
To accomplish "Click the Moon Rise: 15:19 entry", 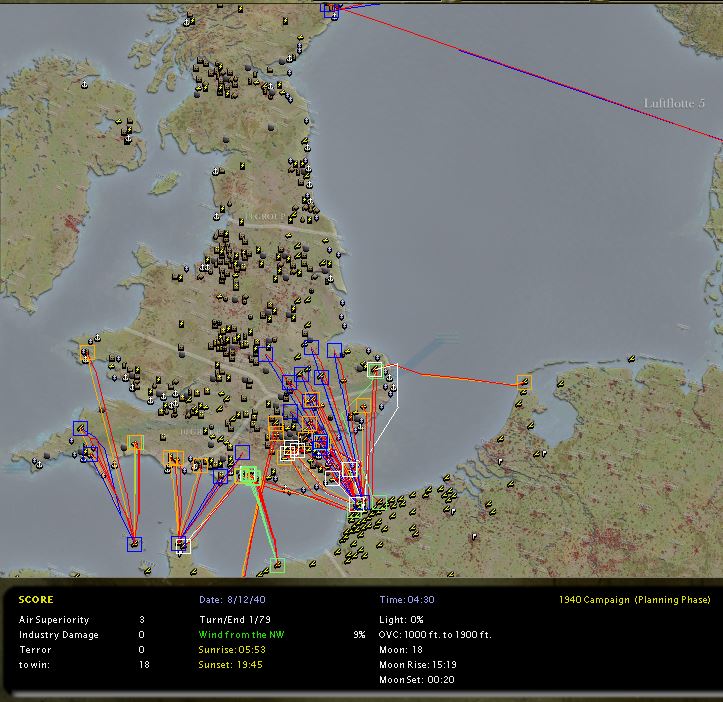I will (x=418, y=665).
